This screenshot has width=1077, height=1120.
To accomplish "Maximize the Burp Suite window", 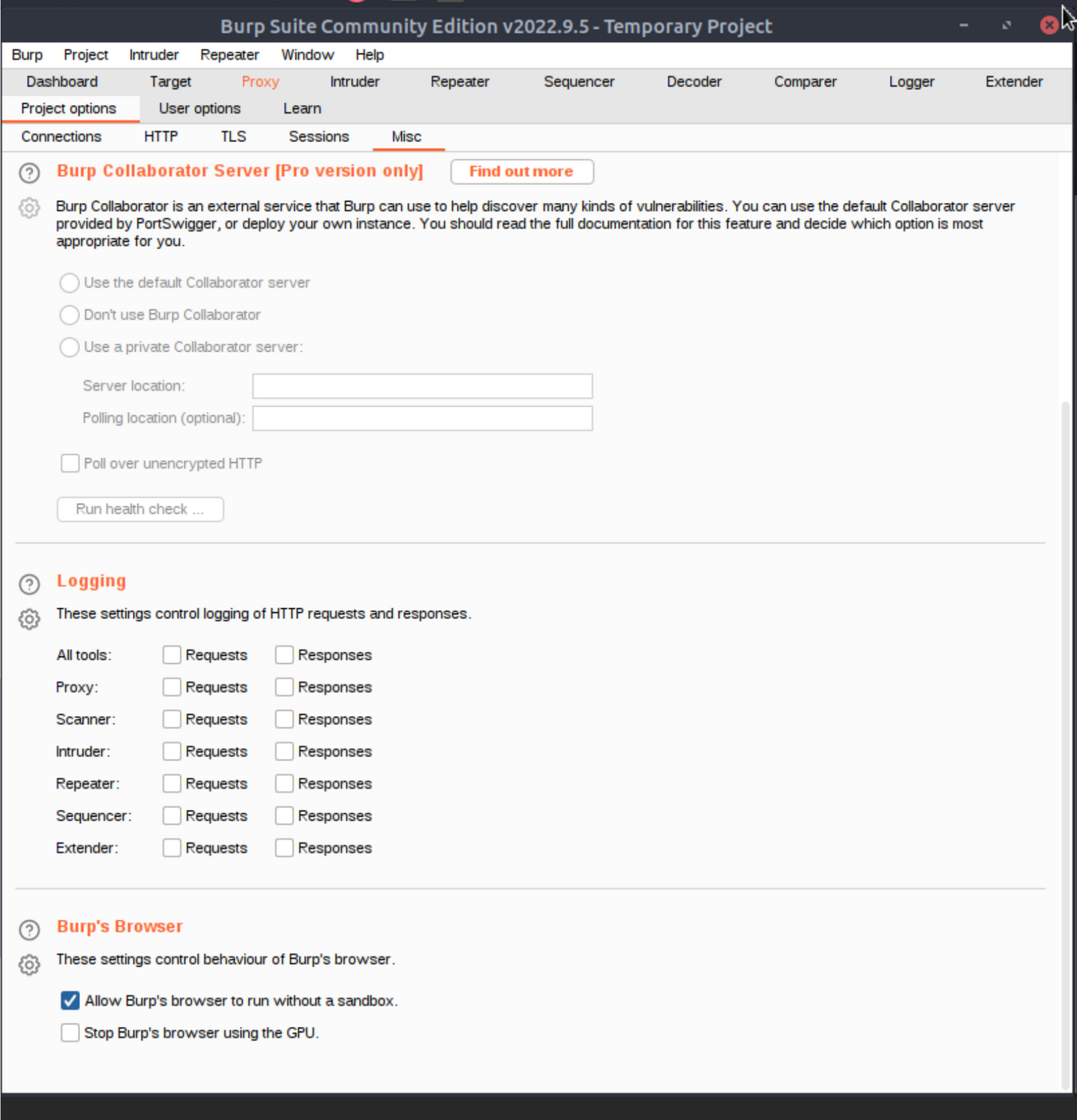I will tap(1006, 25).
